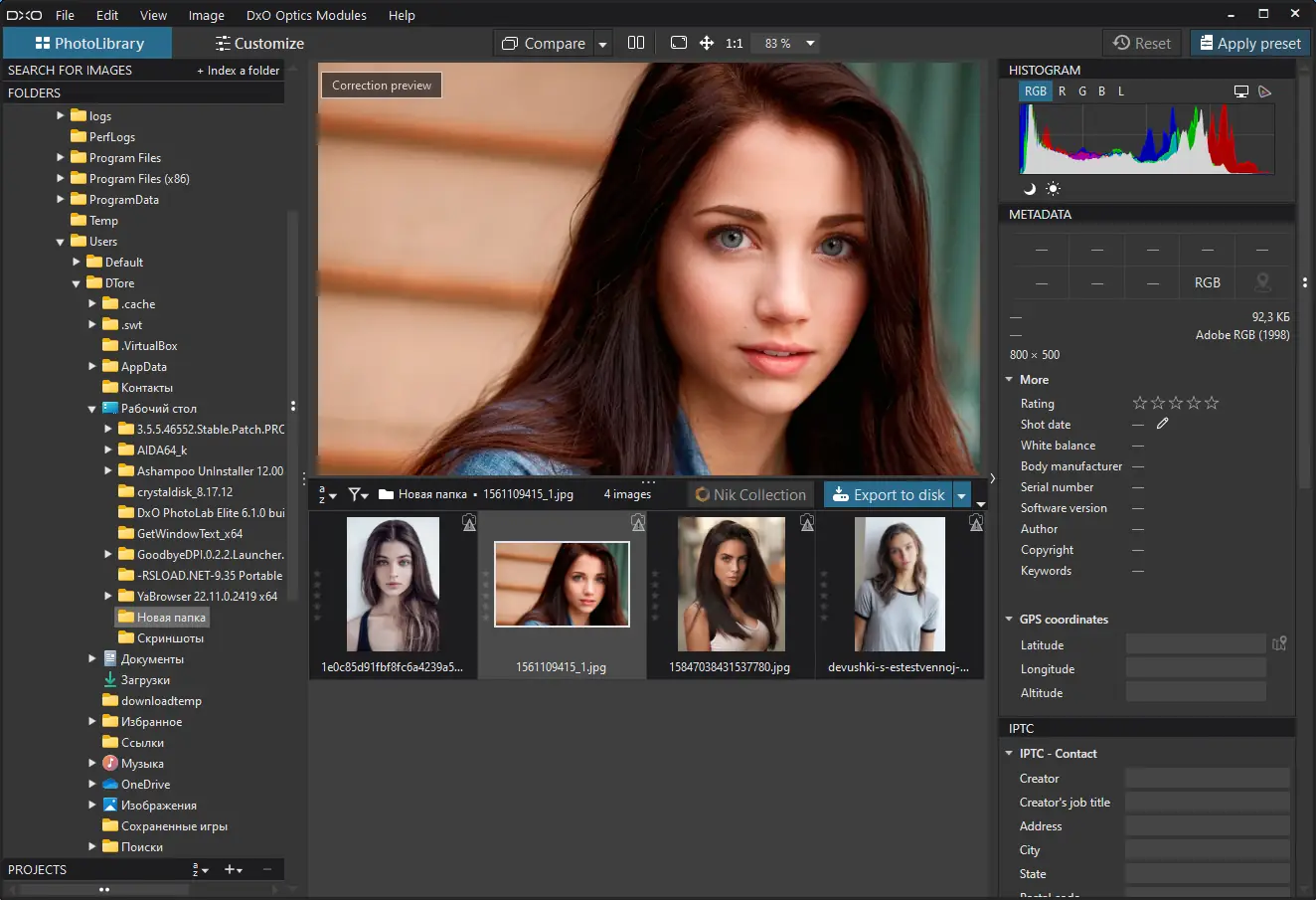
Task: Open the Export to disk dropdown arrow
Action: (961, 494)
